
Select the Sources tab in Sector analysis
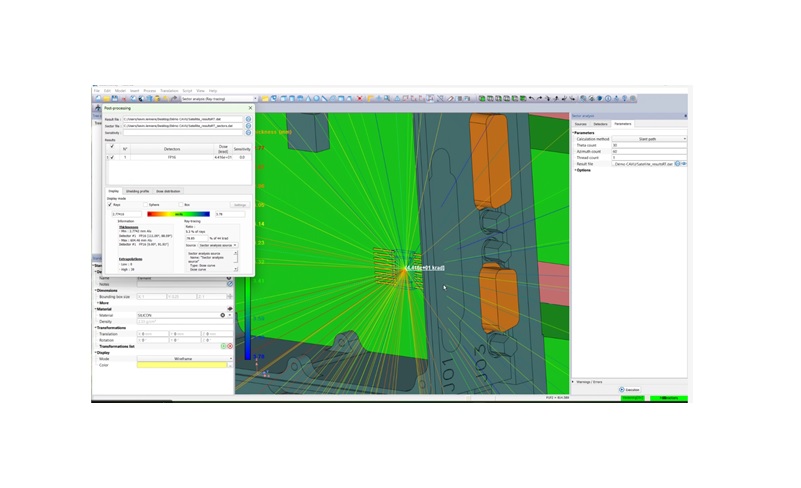(x=581, y=124)
